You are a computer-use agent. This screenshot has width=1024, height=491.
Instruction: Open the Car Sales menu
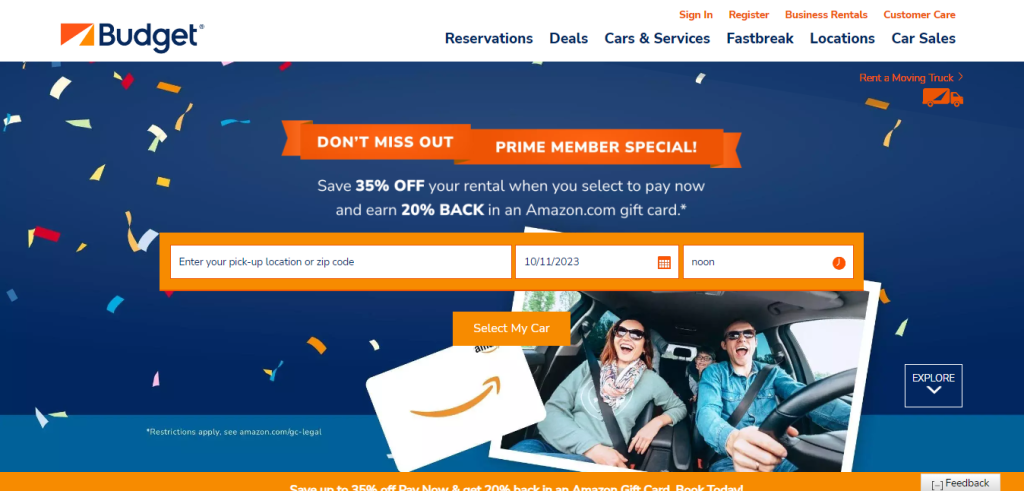click(923, 39)
